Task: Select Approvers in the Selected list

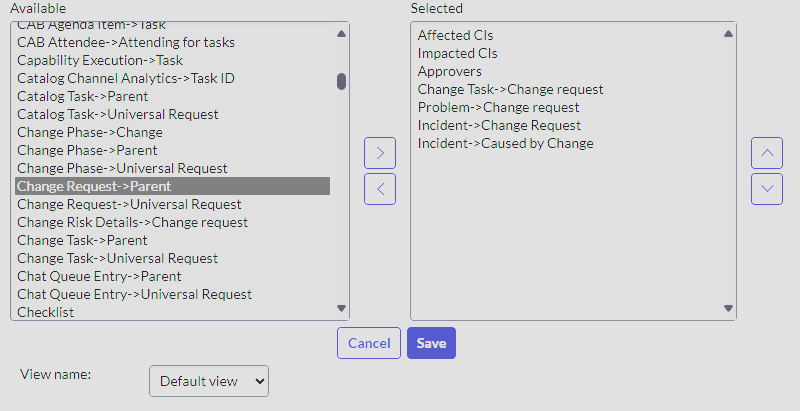Action: click(x=449, y=71)
